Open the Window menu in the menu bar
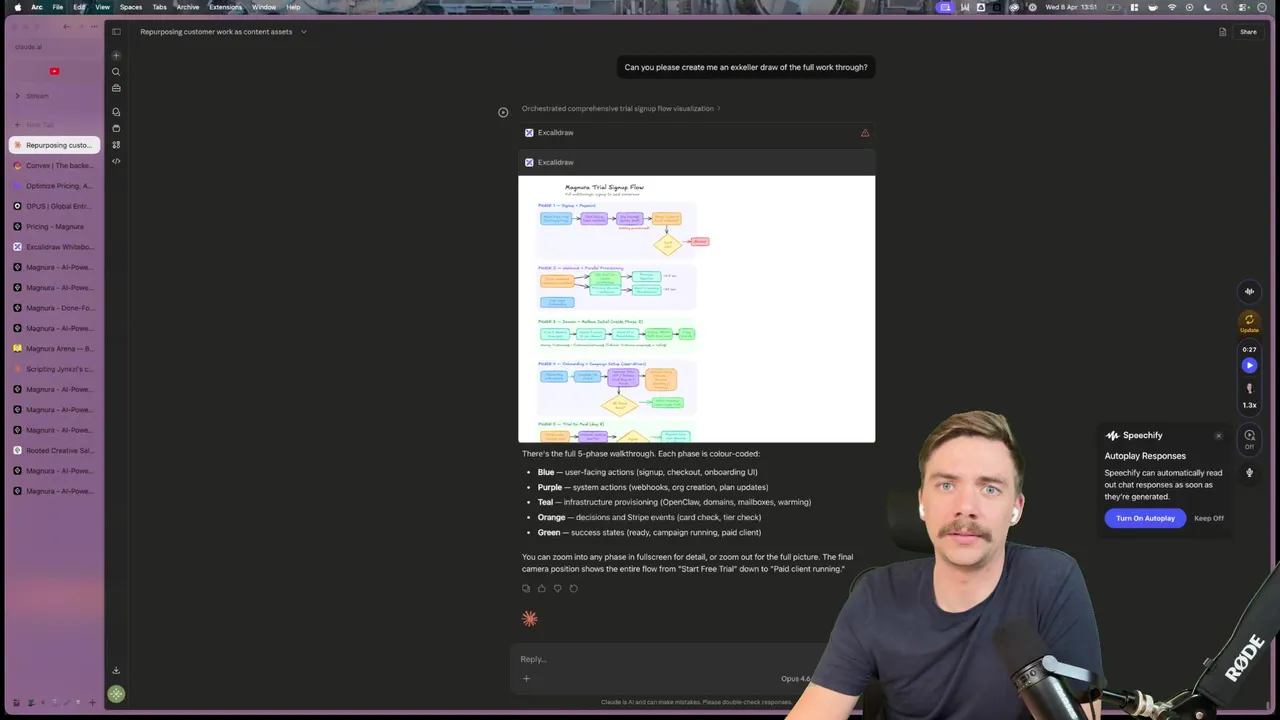Image resolution: width=1280 pixels, height=720 pixels. click(x=264, y=7)
